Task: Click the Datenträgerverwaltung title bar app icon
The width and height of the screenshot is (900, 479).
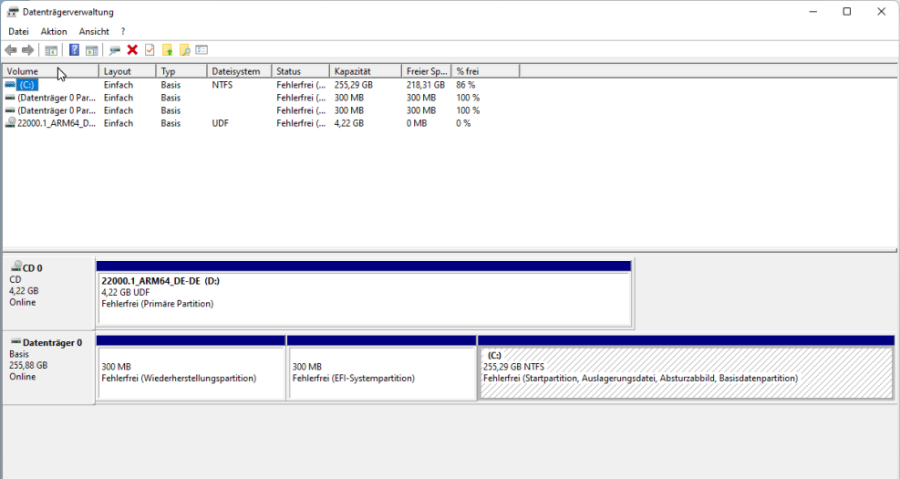Action: tap(13, 12)
